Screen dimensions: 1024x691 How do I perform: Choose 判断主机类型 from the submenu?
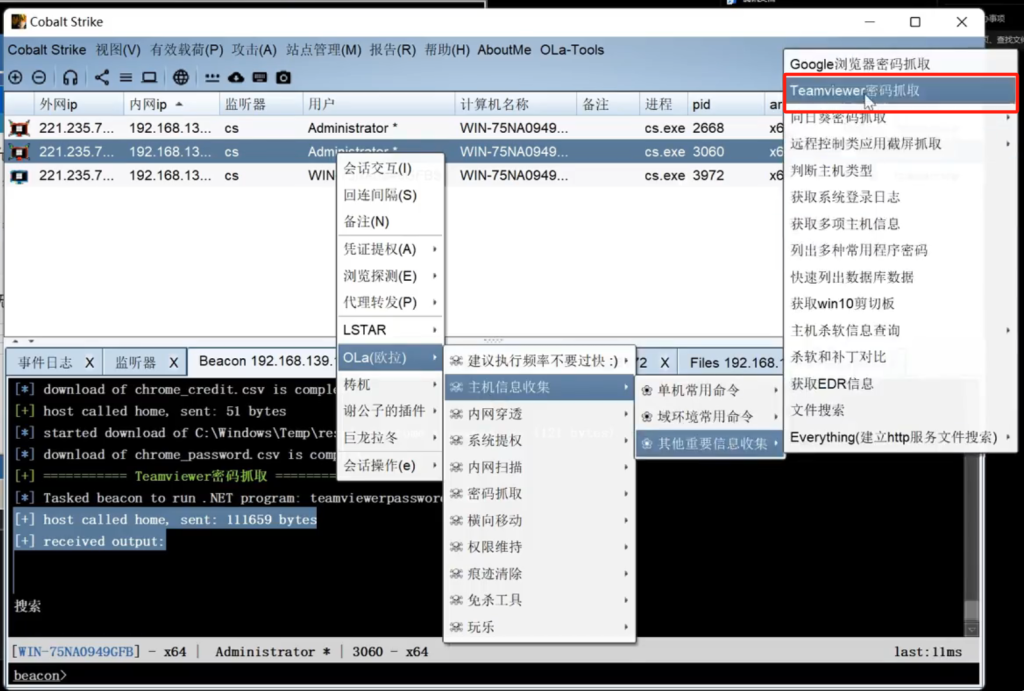[900, 171]
